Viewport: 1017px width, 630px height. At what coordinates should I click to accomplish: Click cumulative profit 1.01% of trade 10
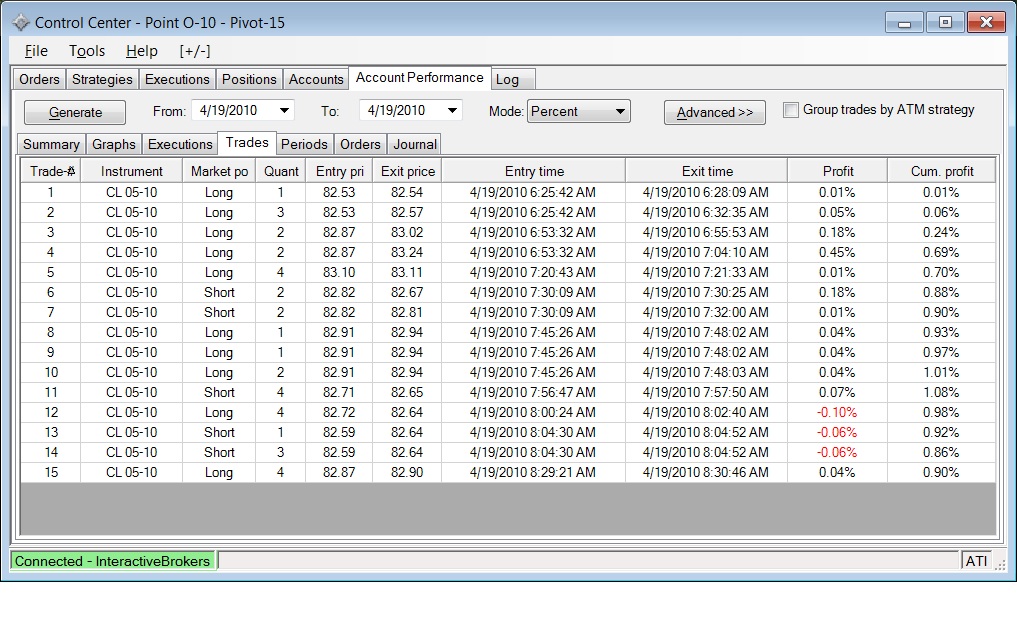(941, 372)
